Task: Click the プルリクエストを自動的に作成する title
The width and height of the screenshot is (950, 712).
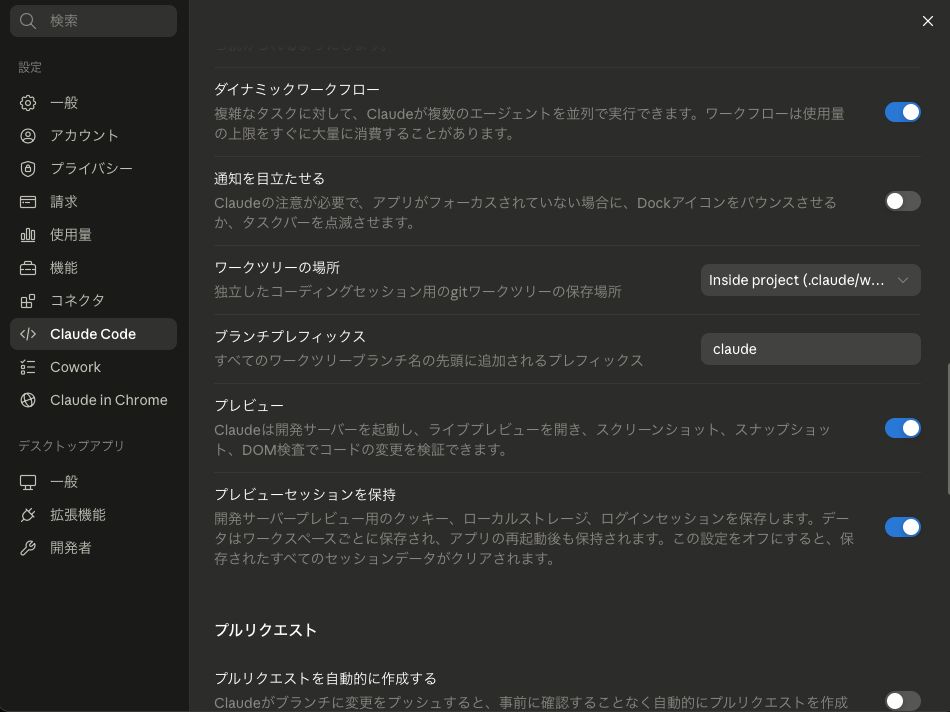Action: (x=325, y=679)
